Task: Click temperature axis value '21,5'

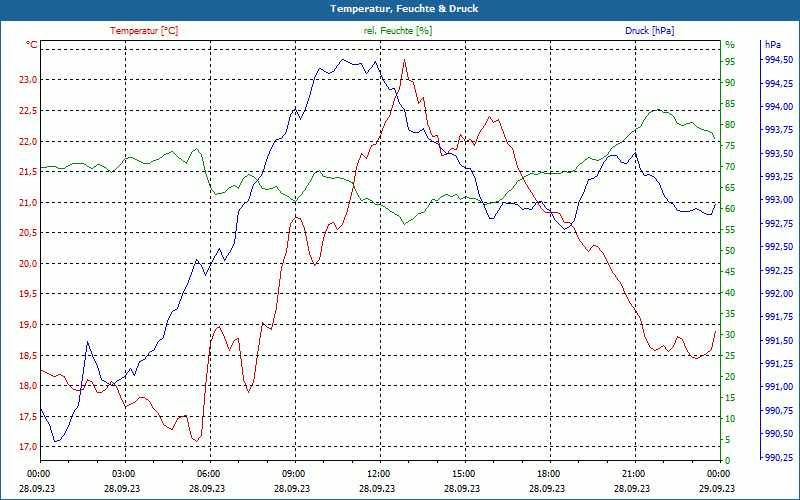Action: pyautogui.click(x=28, y=172)
